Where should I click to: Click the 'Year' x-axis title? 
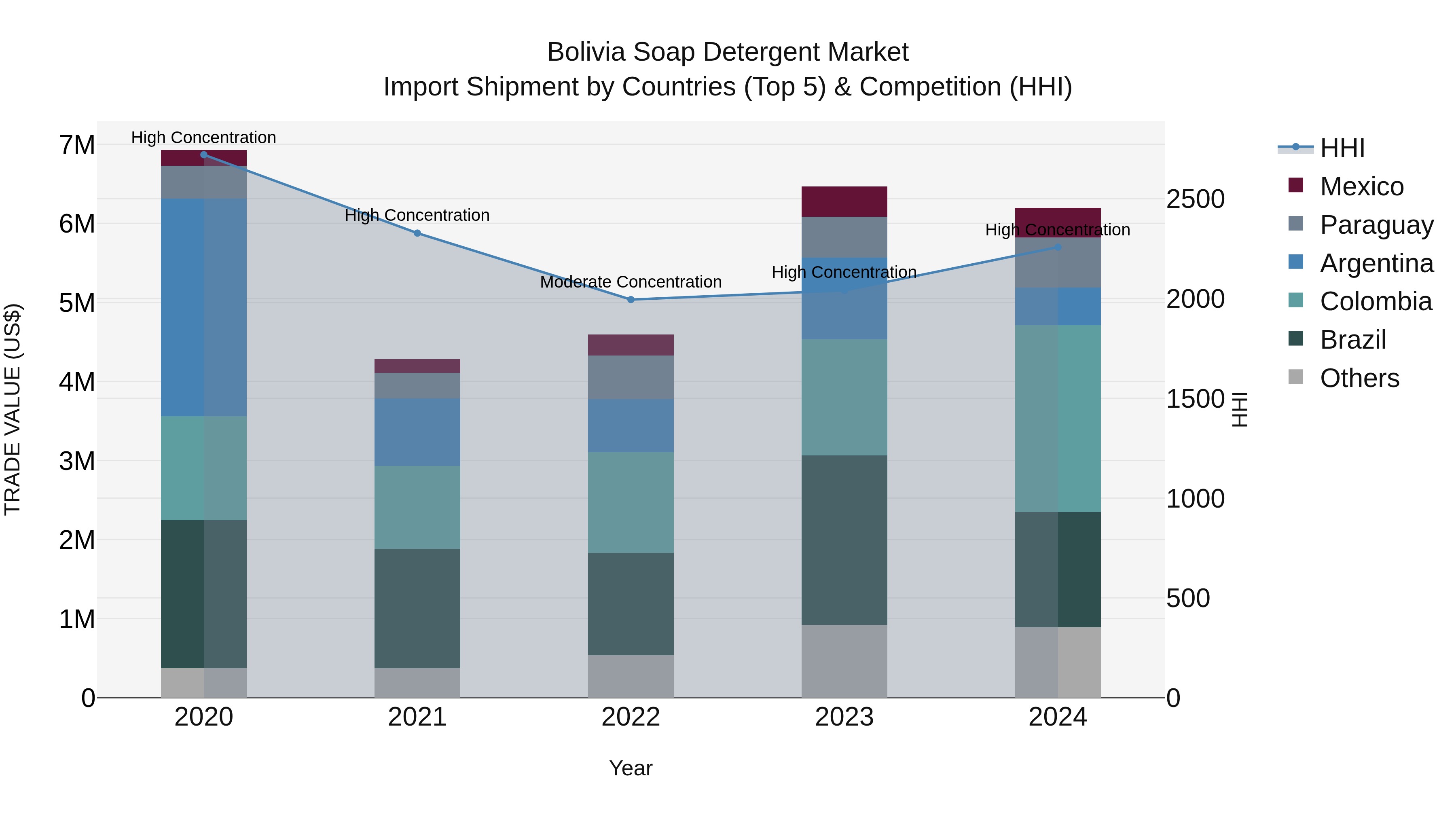click(x=631, y=768)
